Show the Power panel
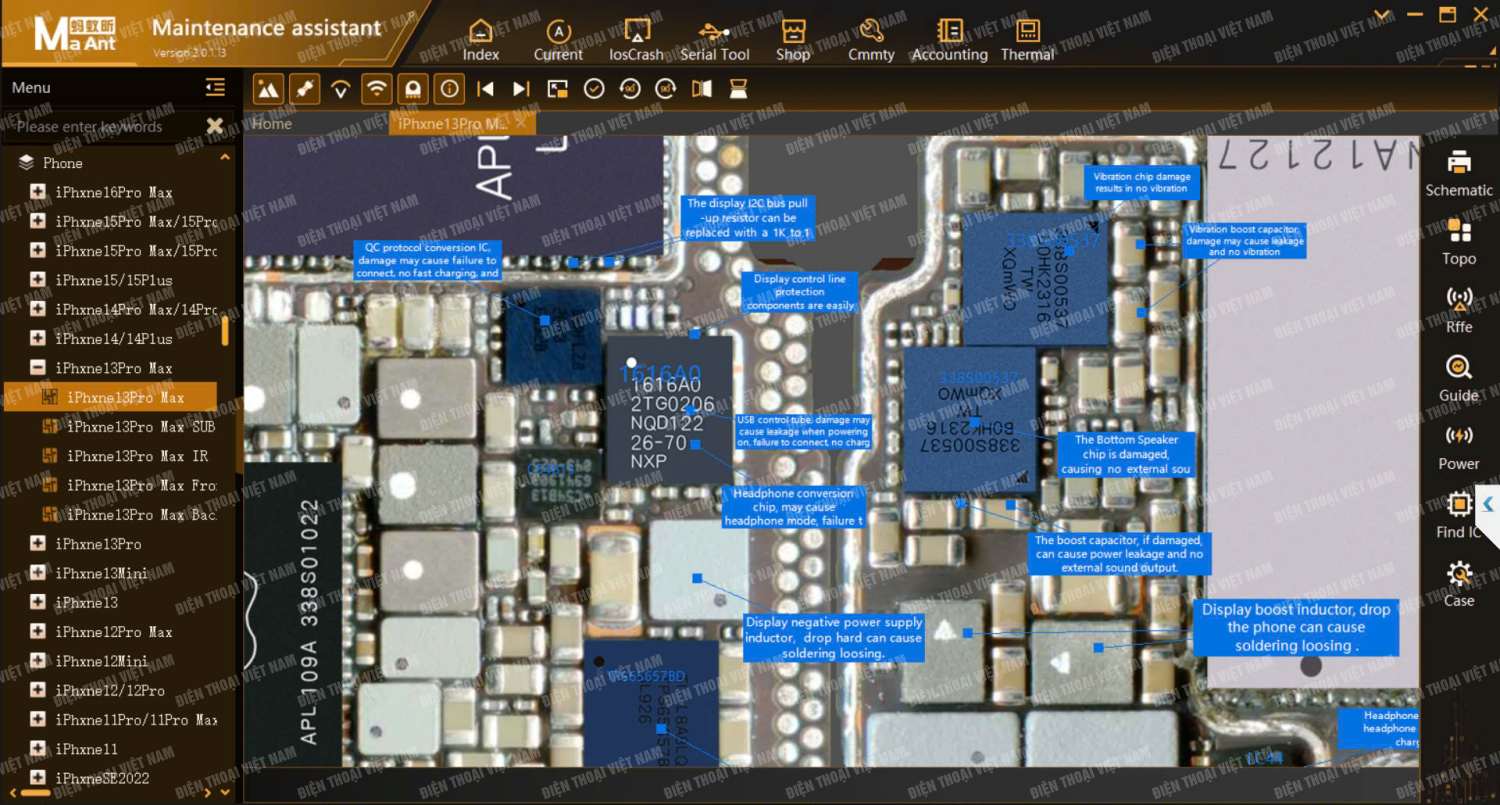The height and width of the screenshot is (805, 1500). pyautogui.click(x=1459, y=447)
